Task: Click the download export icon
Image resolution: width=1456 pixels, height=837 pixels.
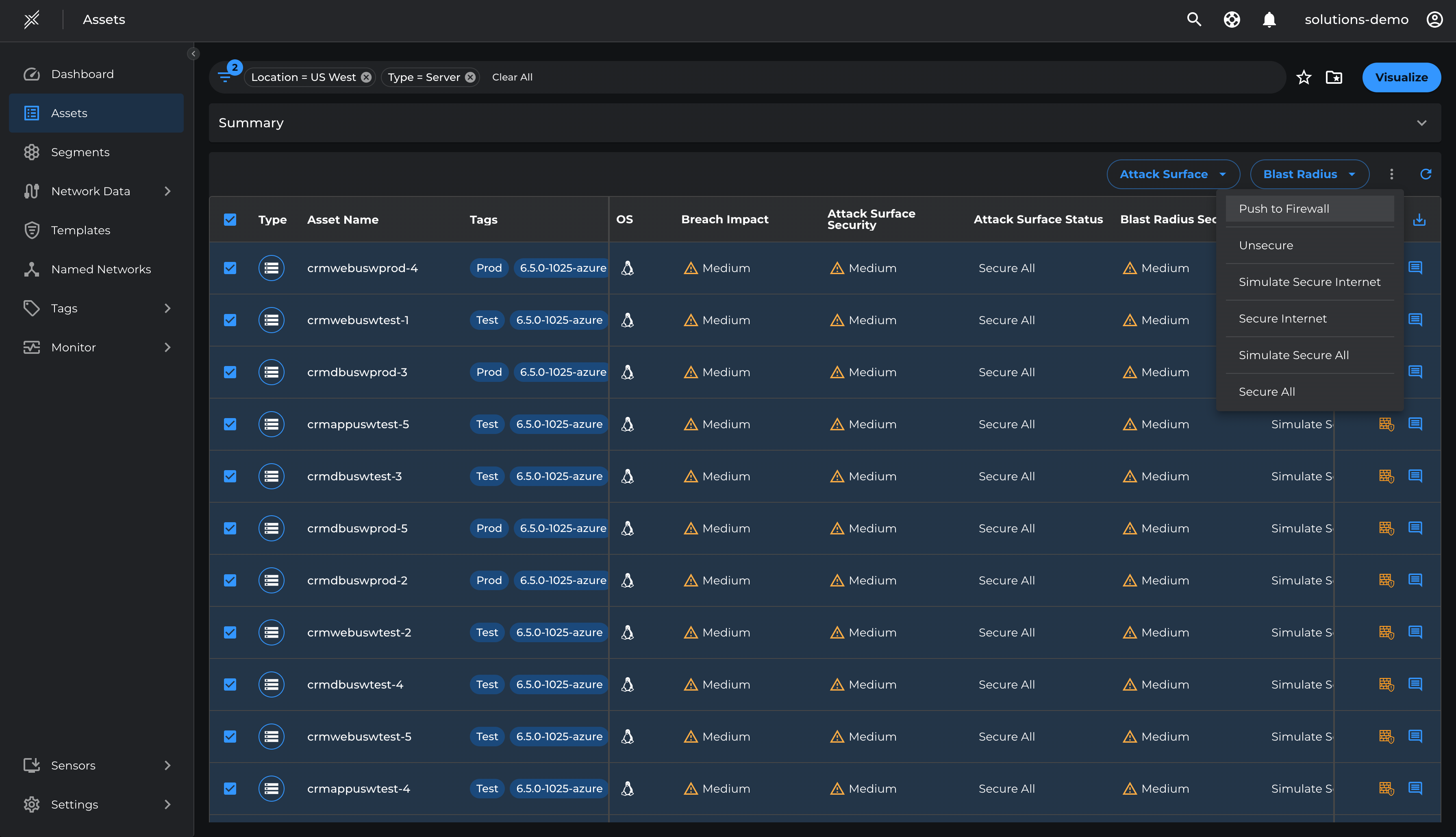Action: tap(1419, 220)
